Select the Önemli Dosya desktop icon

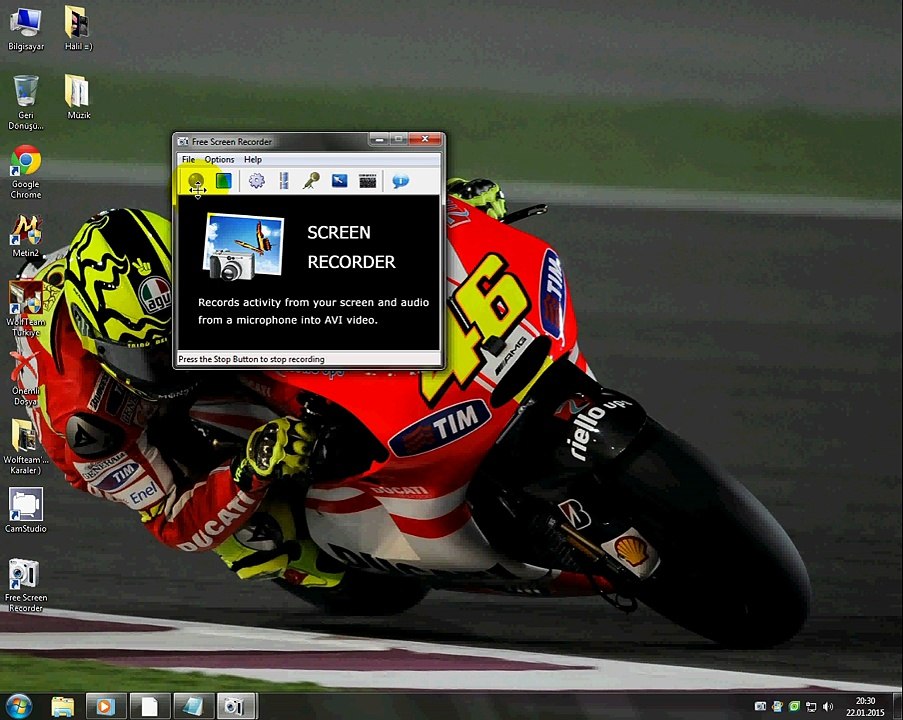(26, 378)
